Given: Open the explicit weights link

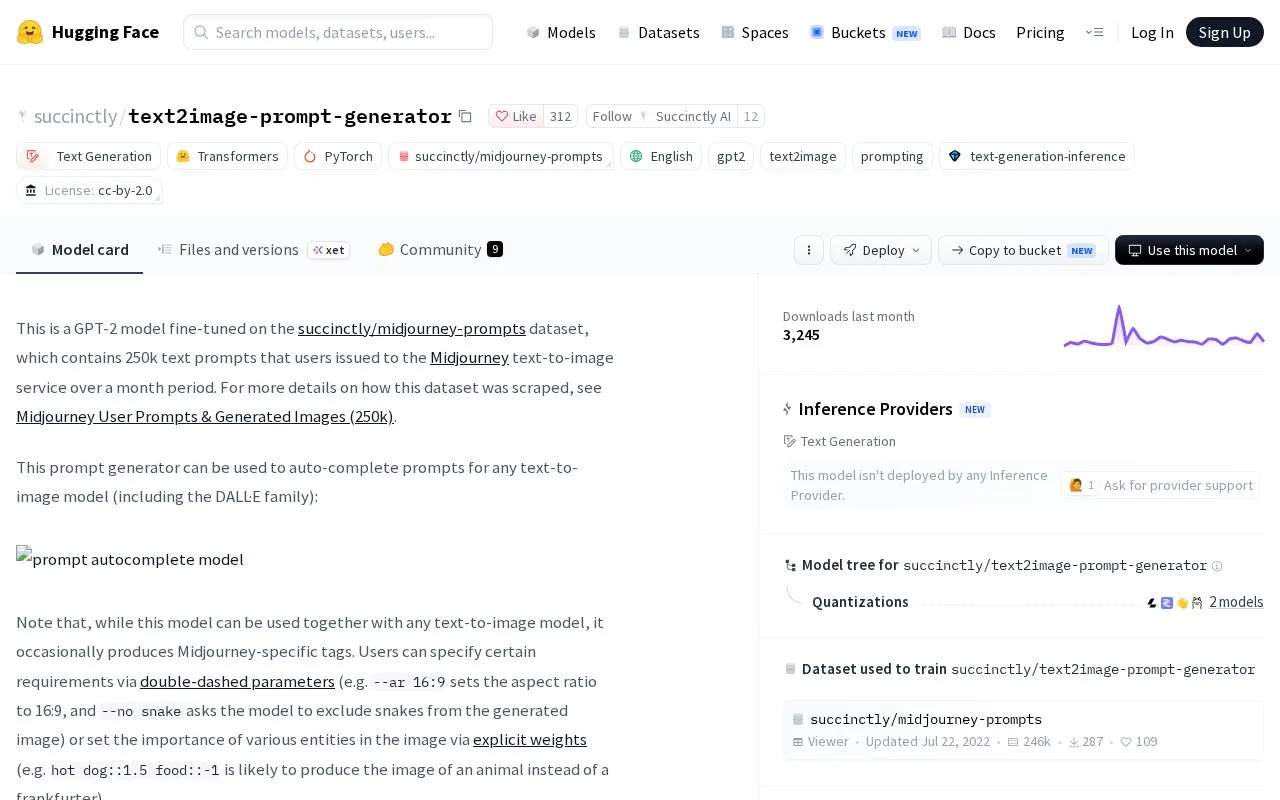Looking at the screenshot, I should (529, 740).
